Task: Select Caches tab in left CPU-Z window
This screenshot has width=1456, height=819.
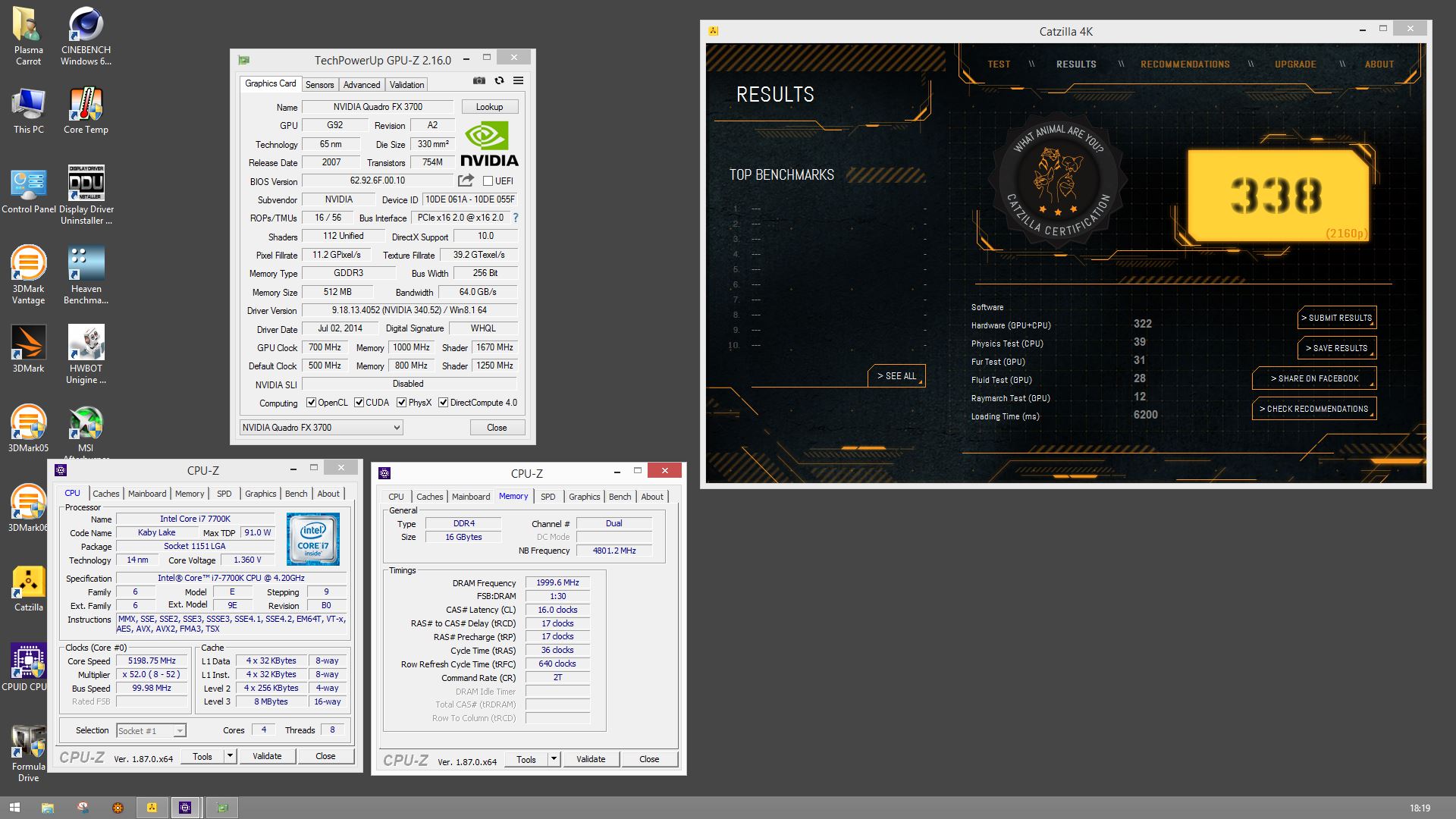Action: tap(106, 494)
